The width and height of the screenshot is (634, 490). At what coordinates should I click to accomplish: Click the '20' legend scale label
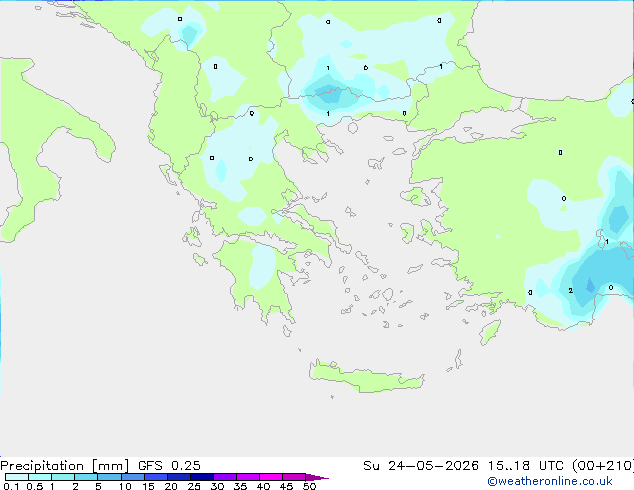pos(171,486)
